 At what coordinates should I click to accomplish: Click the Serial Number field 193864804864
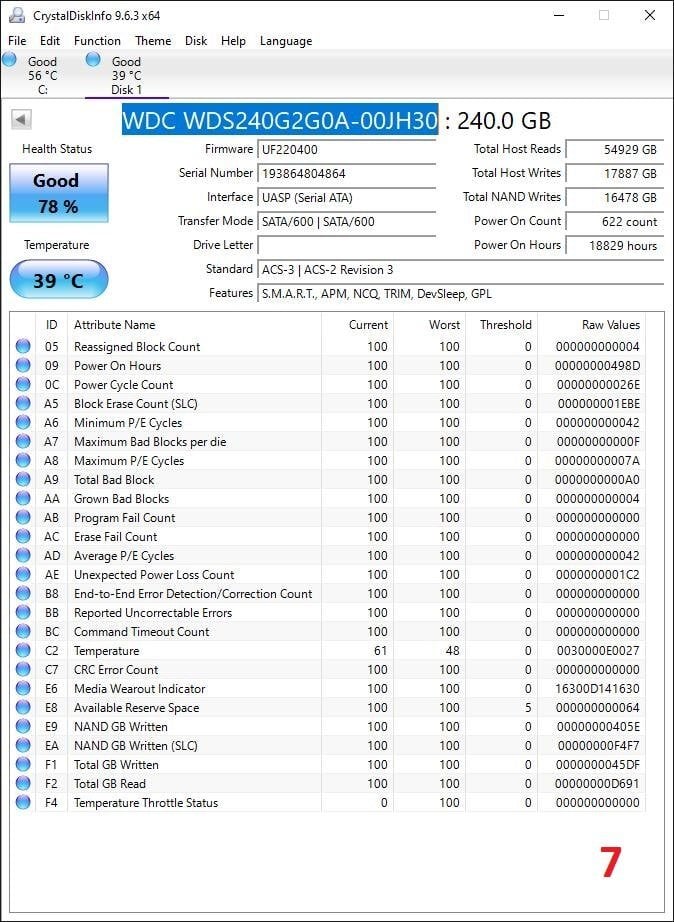pyautogui.click(x=346, y=173)
